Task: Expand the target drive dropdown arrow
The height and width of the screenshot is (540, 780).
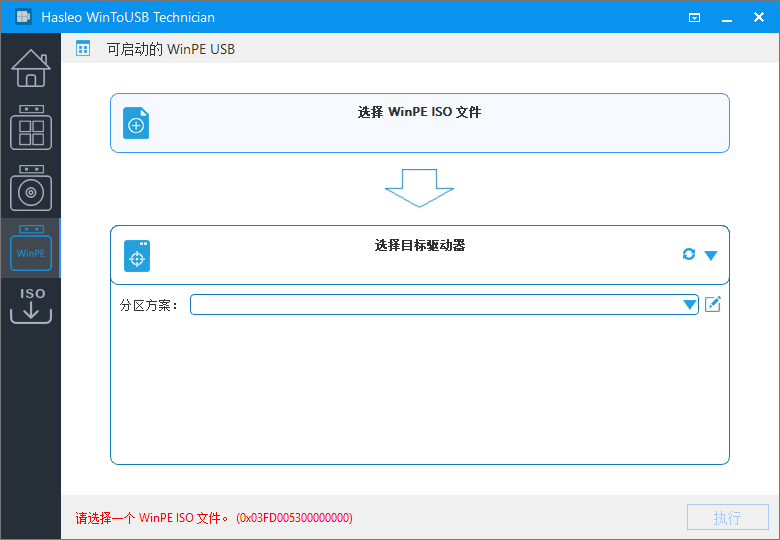Action: [x=711, y=255]
